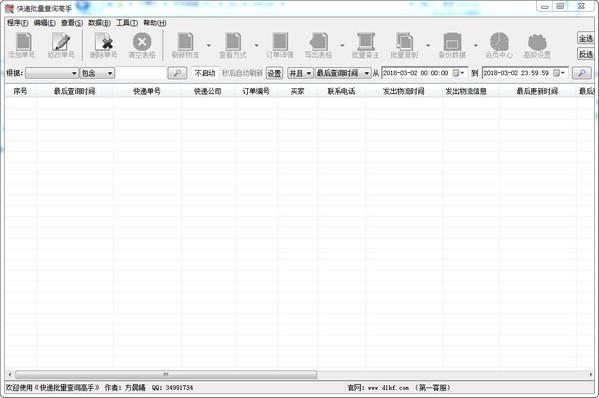Click the 备份数据 backup data icon
This screenshot has width=599, height=398.
(452, 46)
